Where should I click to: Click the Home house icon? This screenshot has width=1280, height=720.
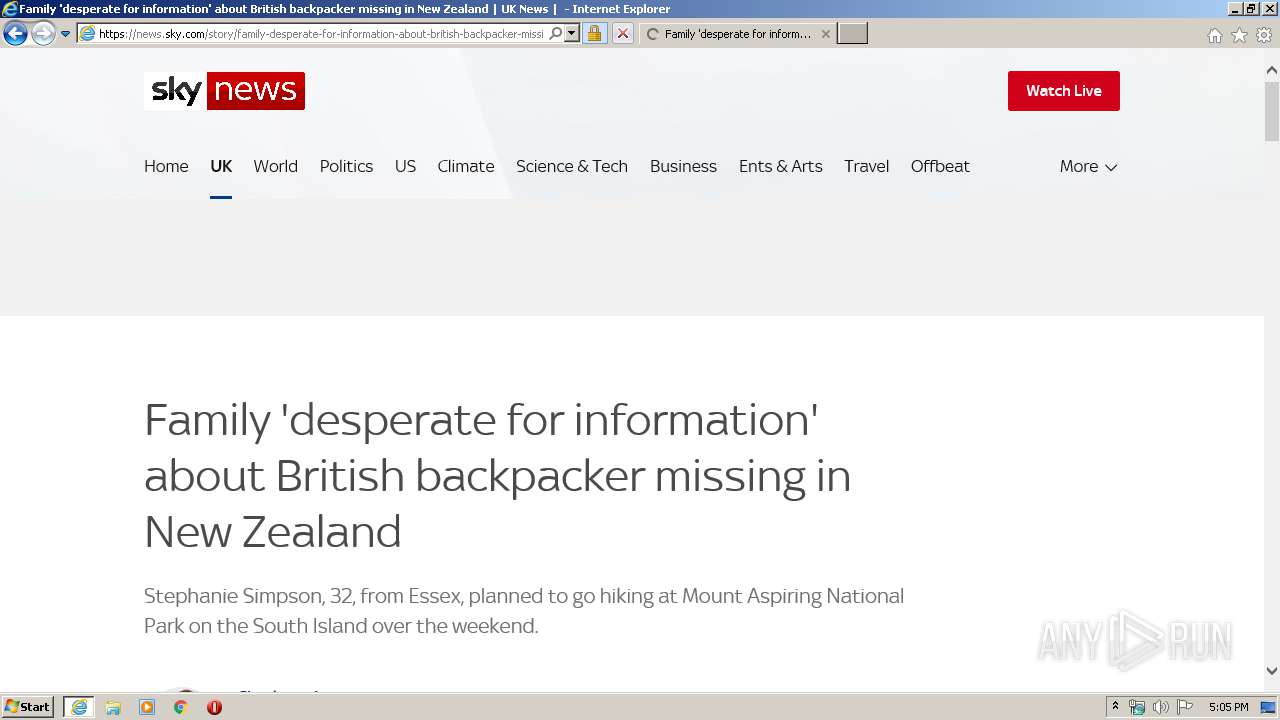click(1214, 35)
